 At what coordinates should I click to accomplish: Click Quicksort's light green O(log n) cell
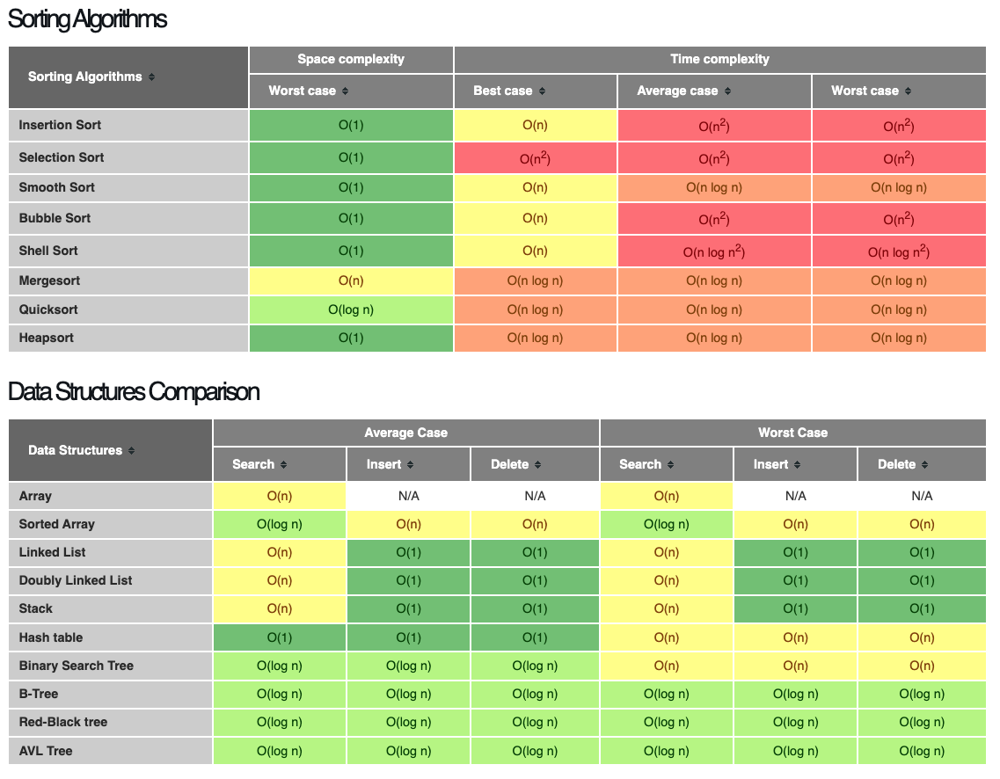tap(351, 309)
